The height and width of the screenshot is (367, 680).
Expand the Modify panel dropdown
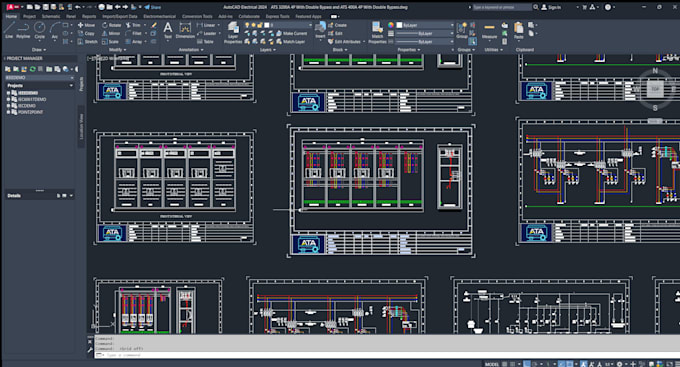coord(117,50)
